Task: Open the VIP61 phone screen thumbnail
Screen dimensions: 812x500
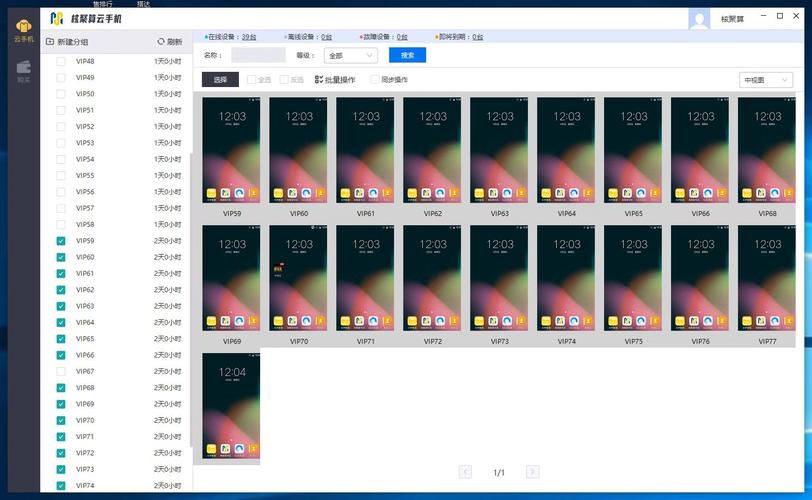Action: point(365,150)
